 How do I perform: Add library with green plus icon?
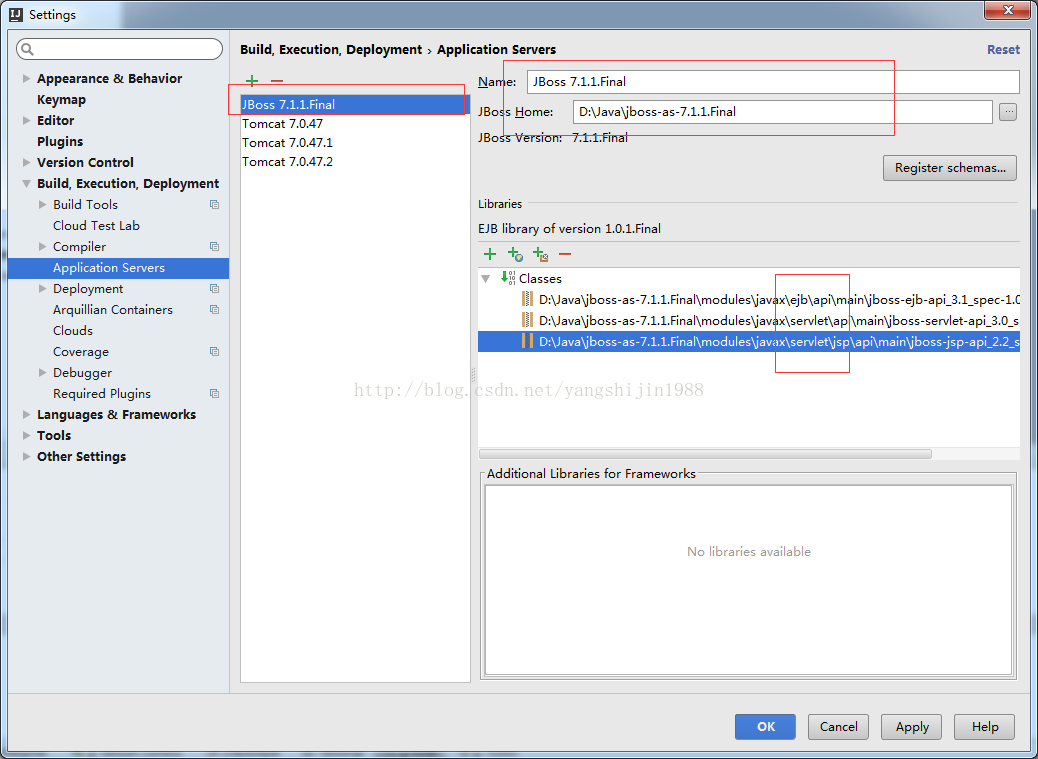click(490, 254)
